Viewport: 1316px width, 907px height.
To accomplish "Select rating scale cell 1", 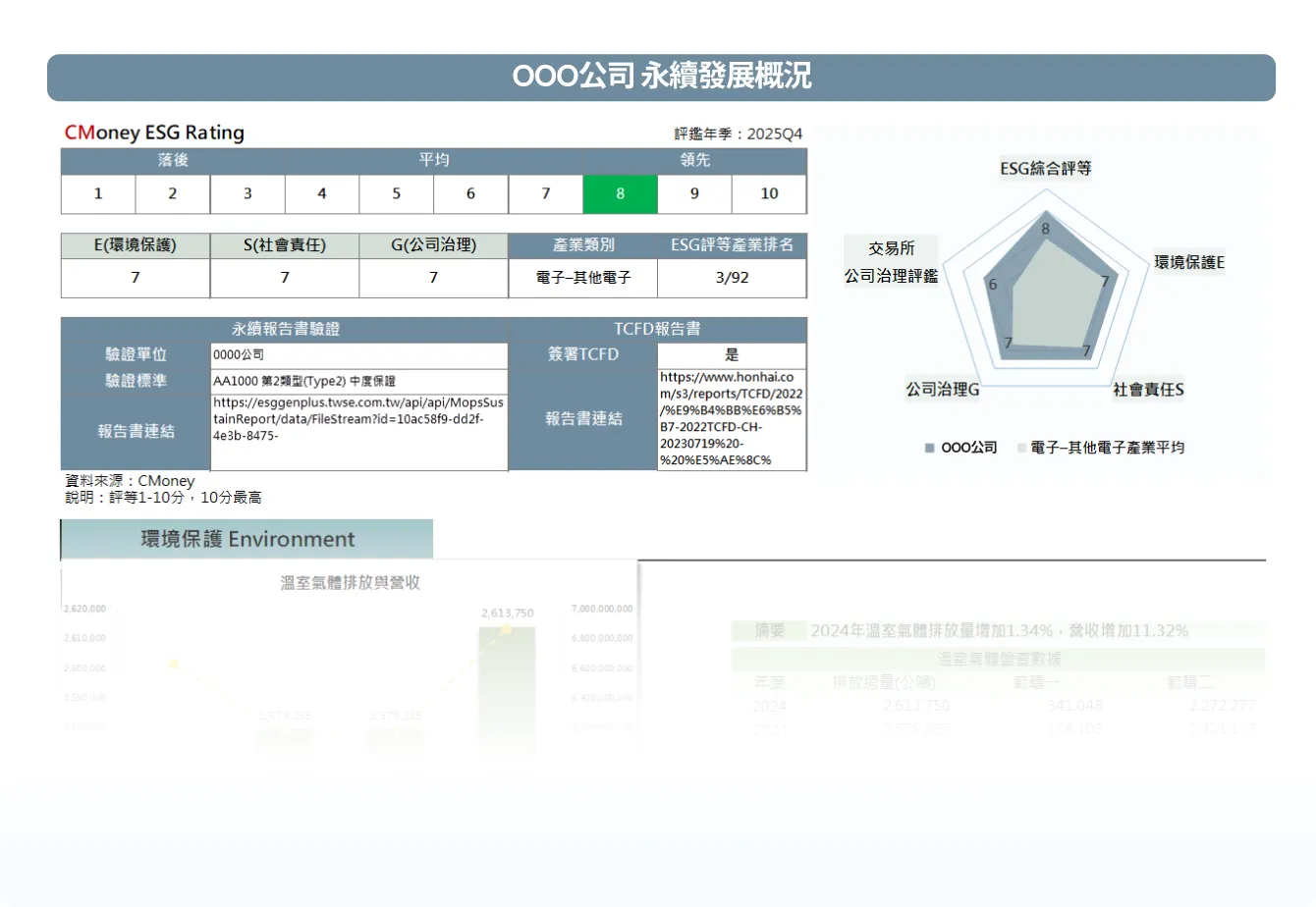I will click(x=98, y=193).
